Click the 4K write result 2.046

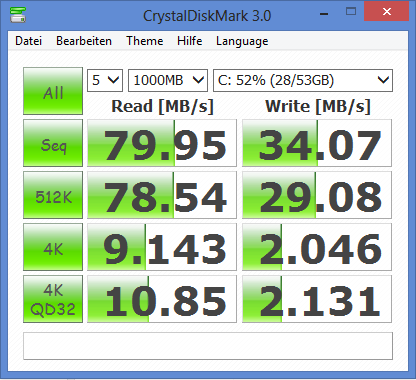coord(317,247)
